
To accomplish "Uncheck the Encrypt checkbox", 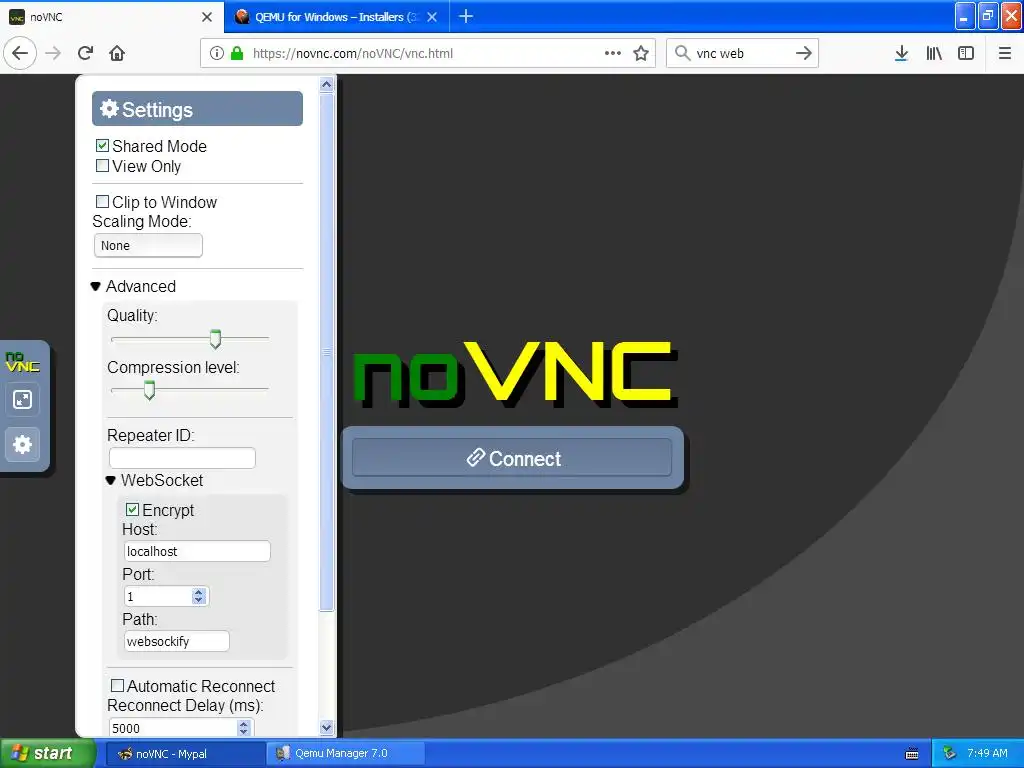I will (133, 509).
